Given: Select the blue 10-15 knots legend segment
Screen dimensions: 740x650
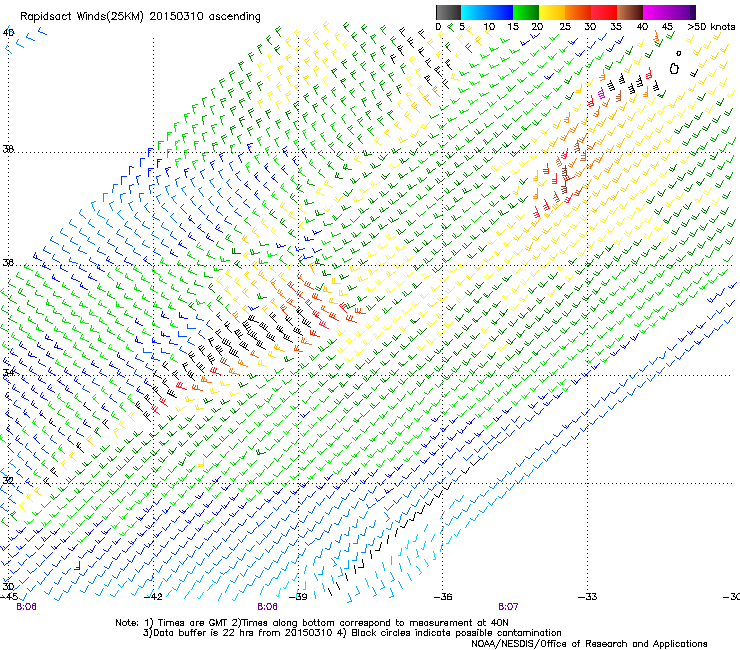Looking at the screenshot, I should (x=500, y=12).
